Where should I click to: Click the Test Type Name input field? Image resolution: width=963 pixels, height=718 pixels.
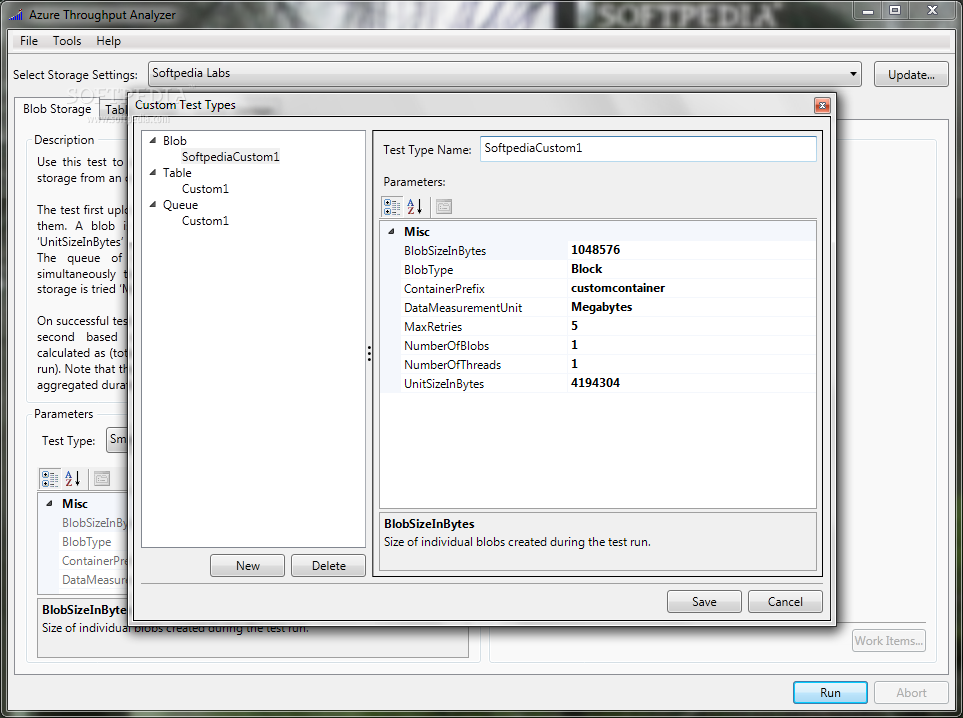pyautogui.click(x=649, y=149)
